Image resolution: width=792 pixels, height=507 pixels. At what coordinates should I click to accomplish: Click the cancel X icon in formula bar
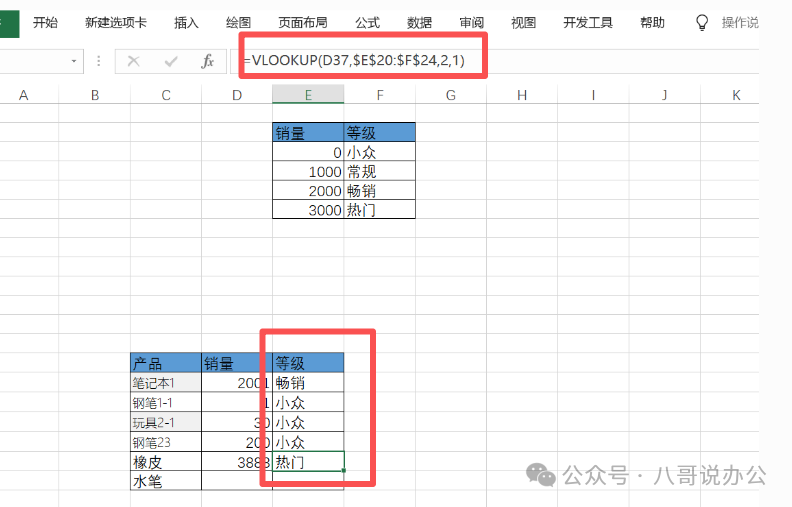[133, 62]
